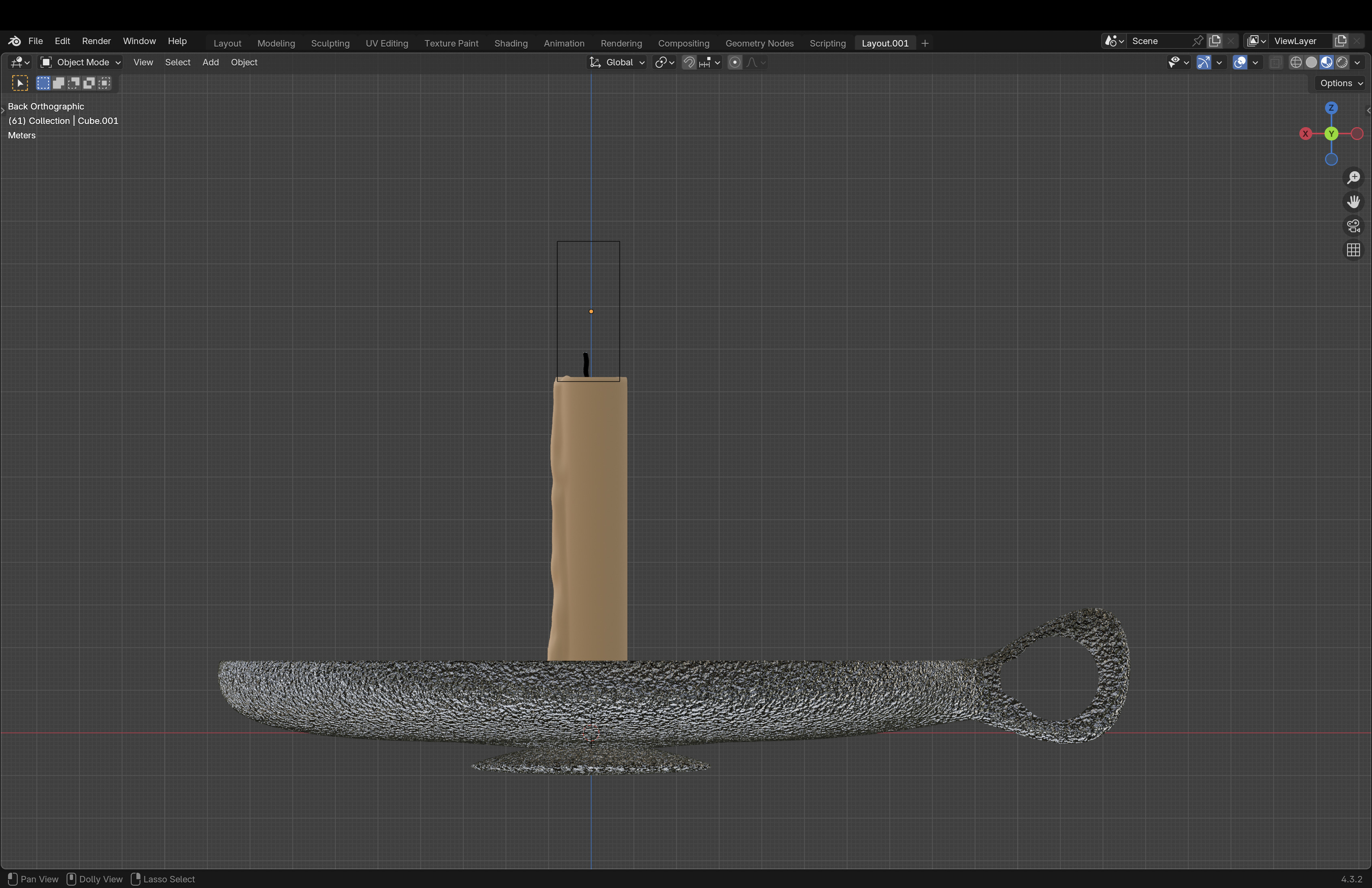The width and height of the screenshot is (1372, 888).
Task: Click the zoom magnifier viewport button
Action: 1353,178
